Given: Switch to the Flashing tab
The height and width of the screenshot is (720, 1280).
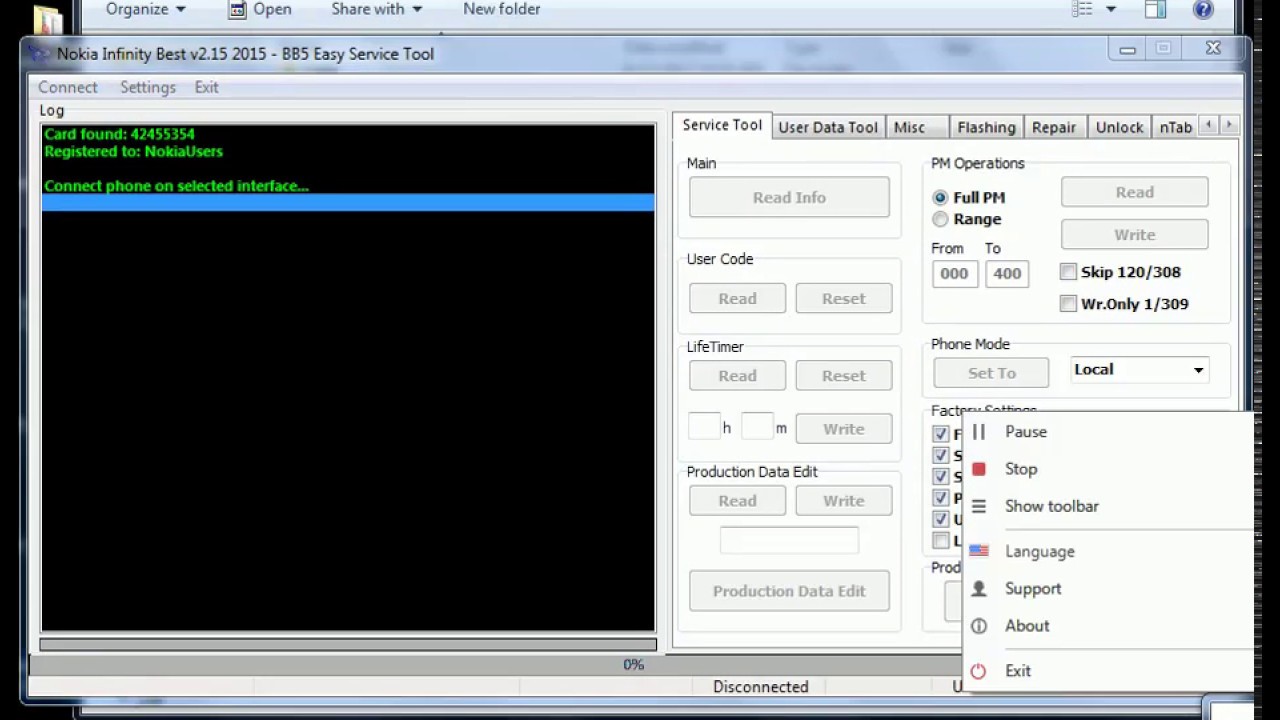Looking at the screenshot, I should 986,127.
